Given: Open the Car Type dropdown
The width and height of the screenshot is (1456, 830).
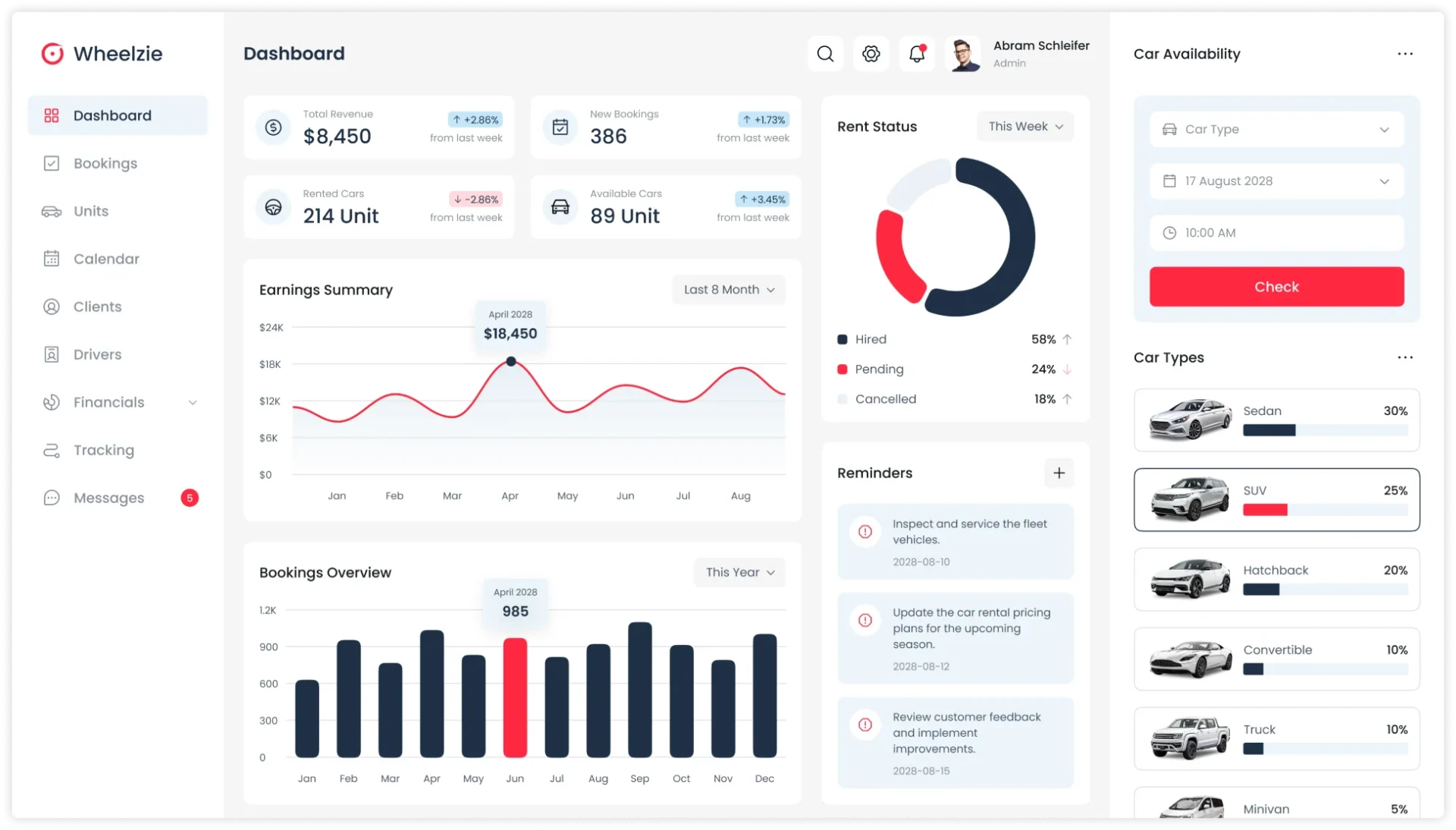Looking at the screenshot, I should click(1276, 130).
